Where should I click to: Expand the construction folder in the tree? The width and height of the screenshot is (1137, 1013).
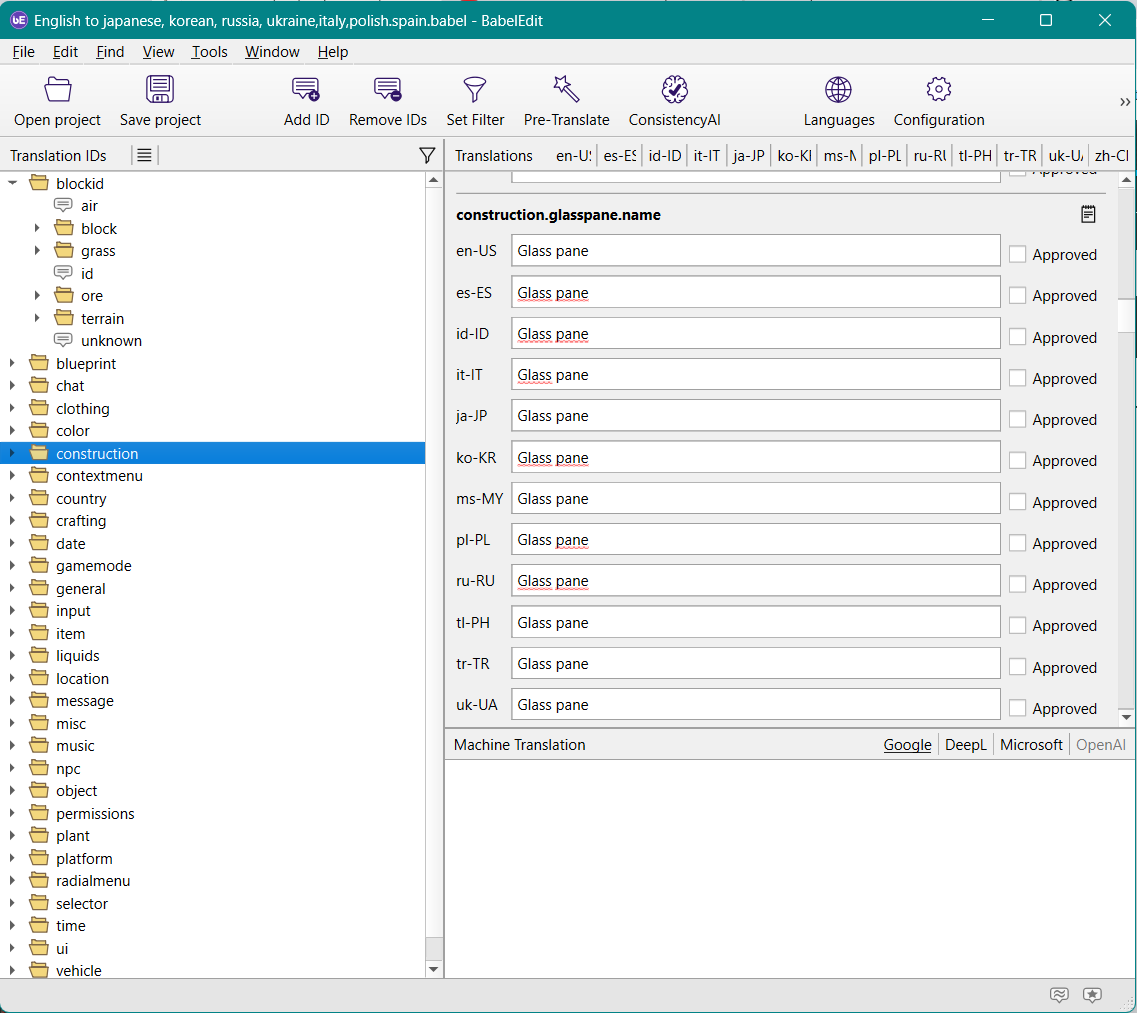13,454
